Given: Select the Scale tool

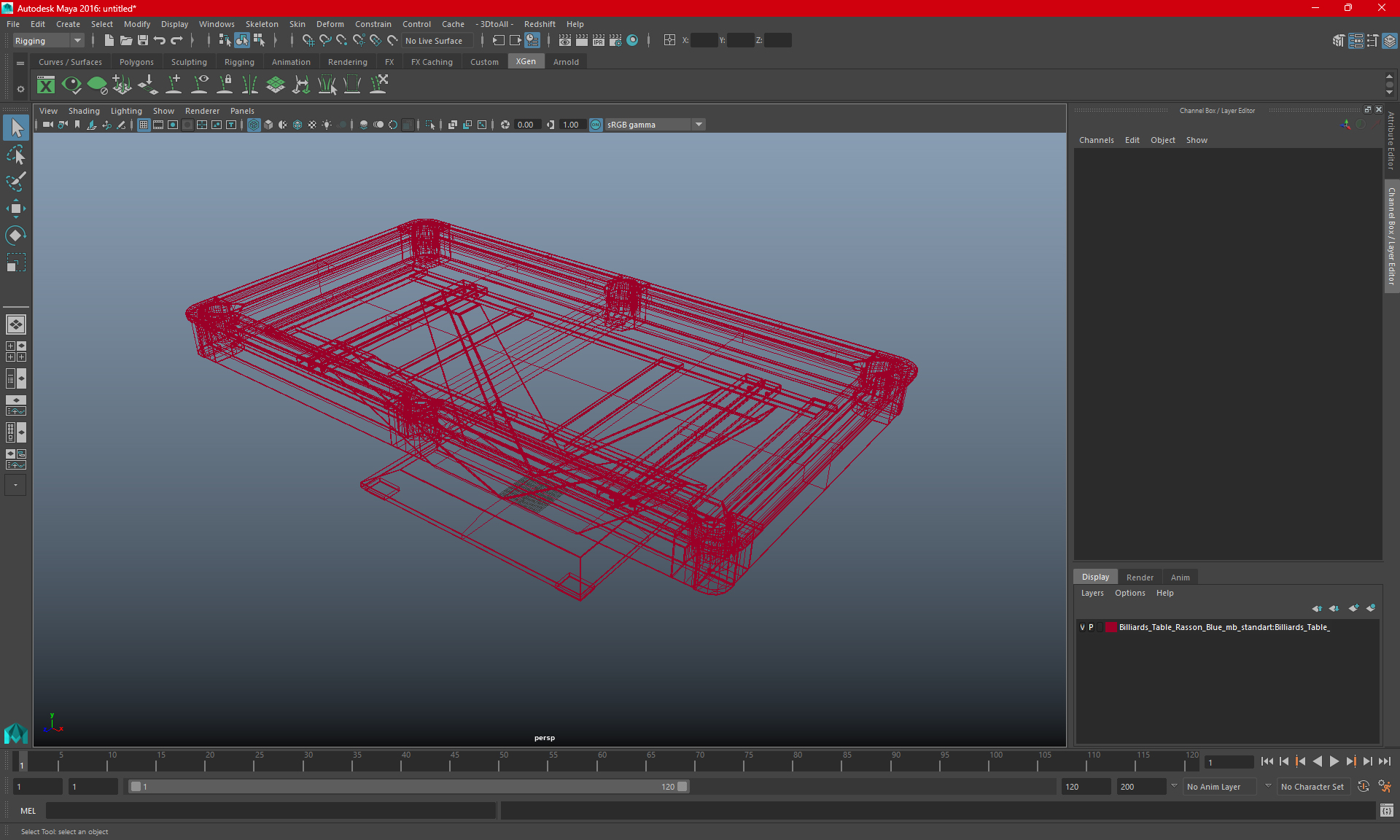Looking at the screenshot, I should pyautogui.click(x=15, y=262).
